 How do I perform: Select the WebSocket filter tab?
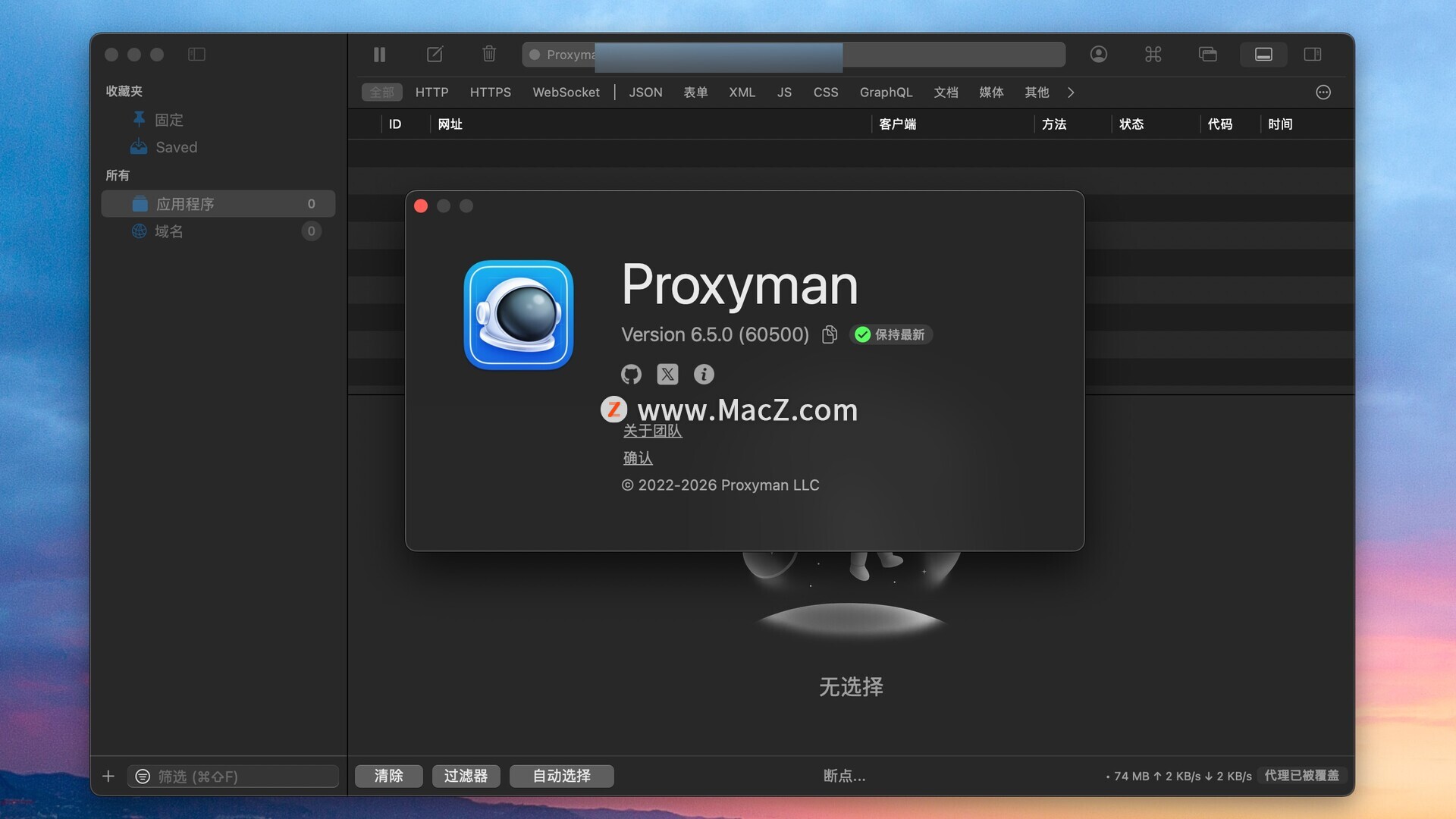(x=566, y=93)
